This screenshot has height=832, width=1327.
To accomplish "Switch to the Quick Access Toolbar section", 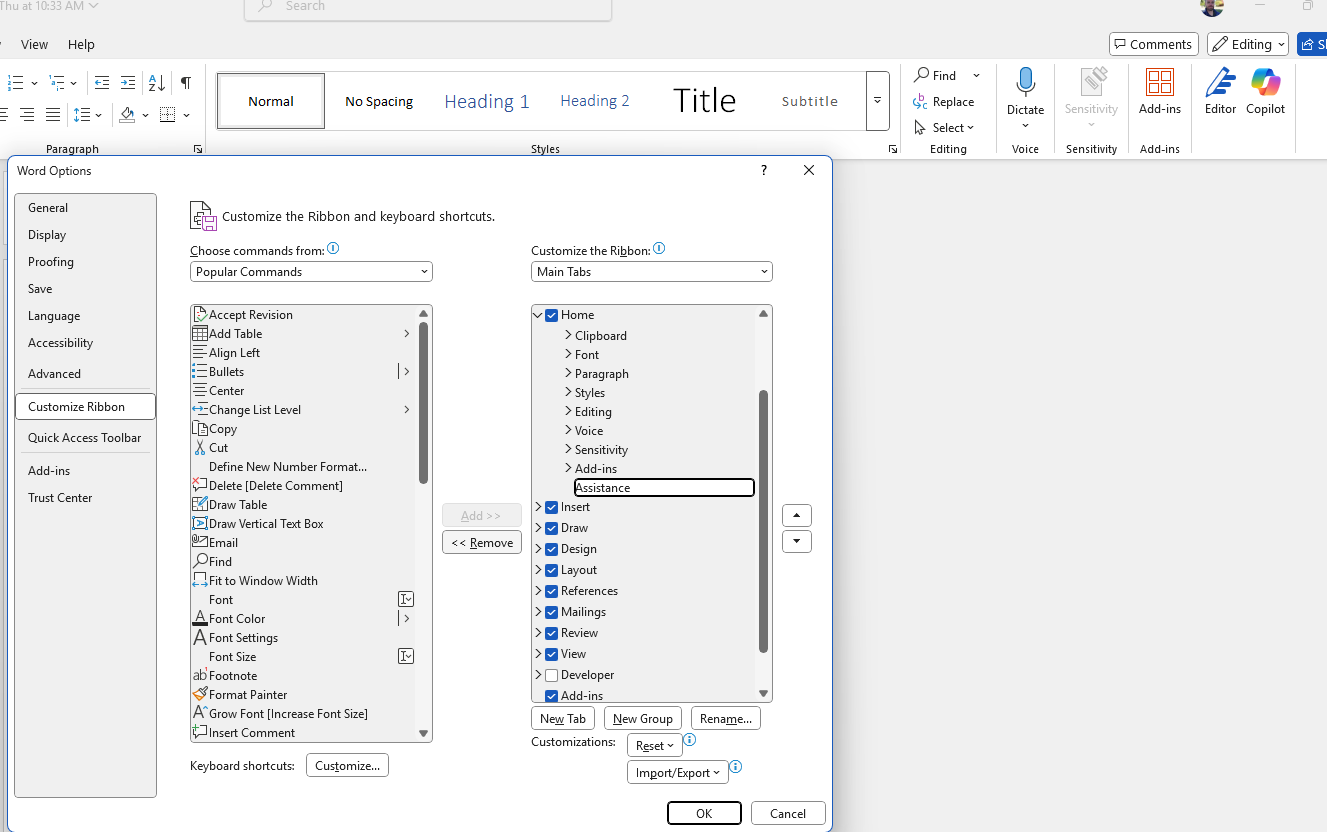I will click(x=85, y=437).
